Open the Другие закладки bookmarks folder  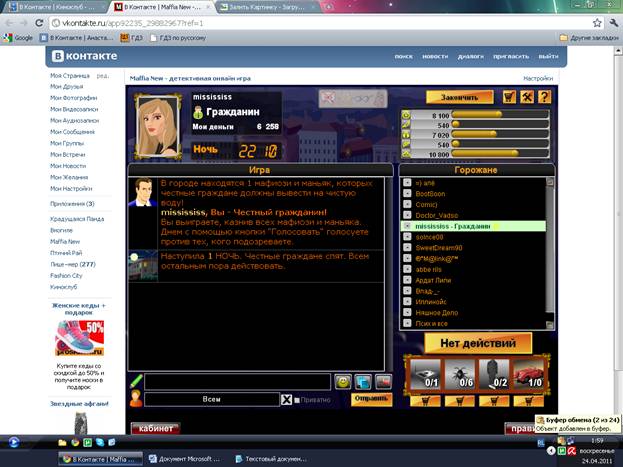(589, 38)
